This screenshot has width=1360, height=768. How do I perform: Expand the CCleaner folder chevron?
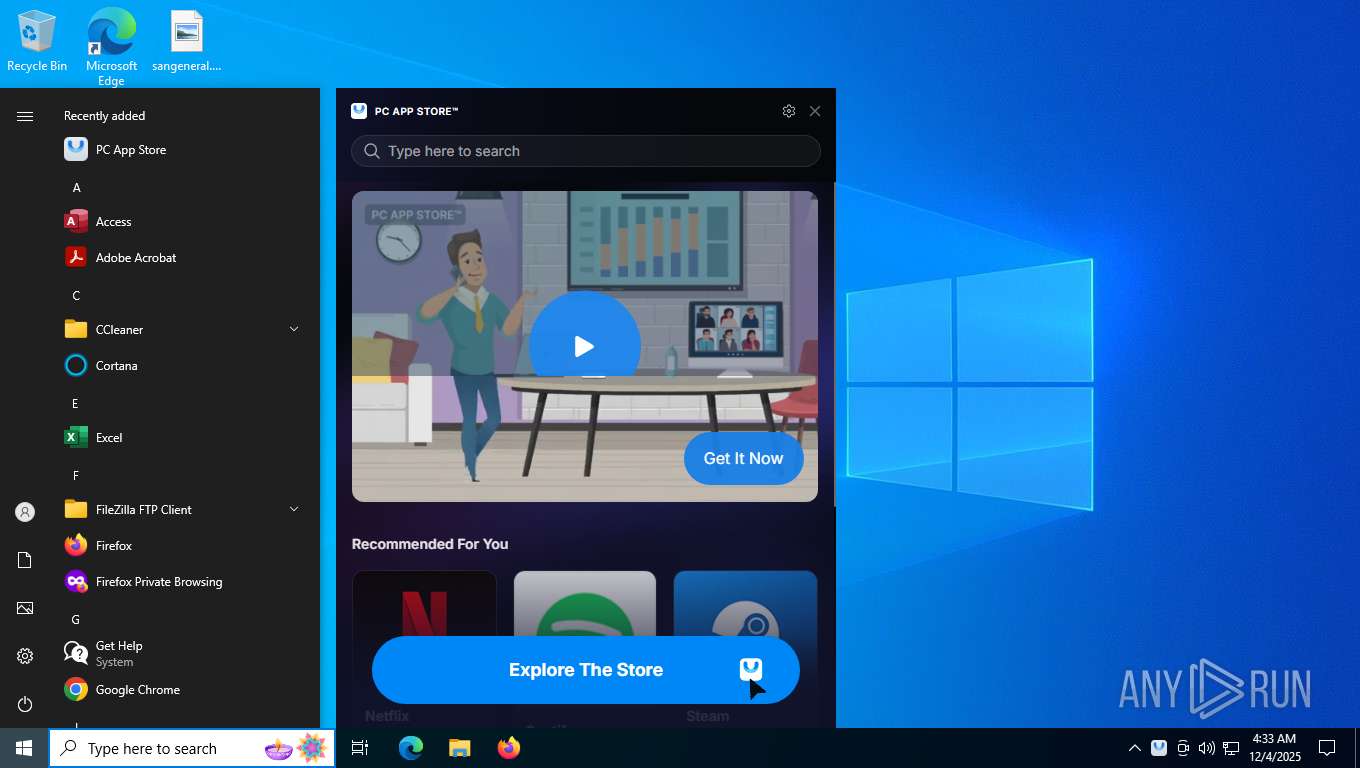(294, 329)
